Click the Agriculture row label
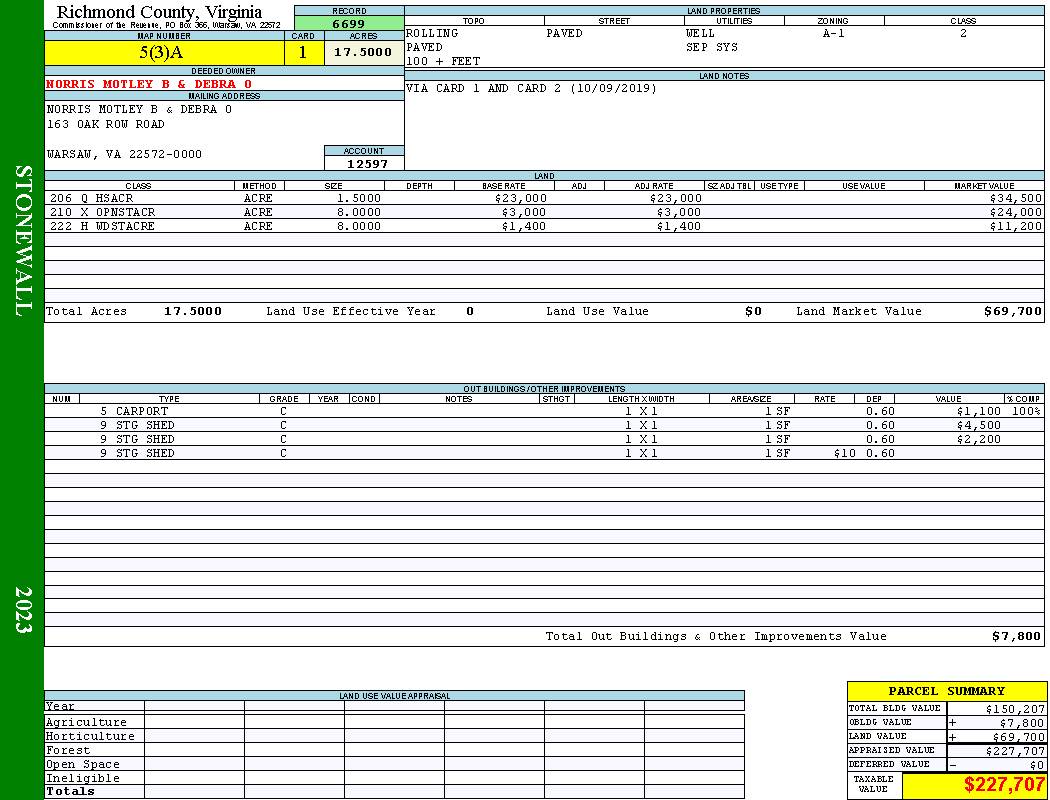1050x800 pixels. [86, 722]
